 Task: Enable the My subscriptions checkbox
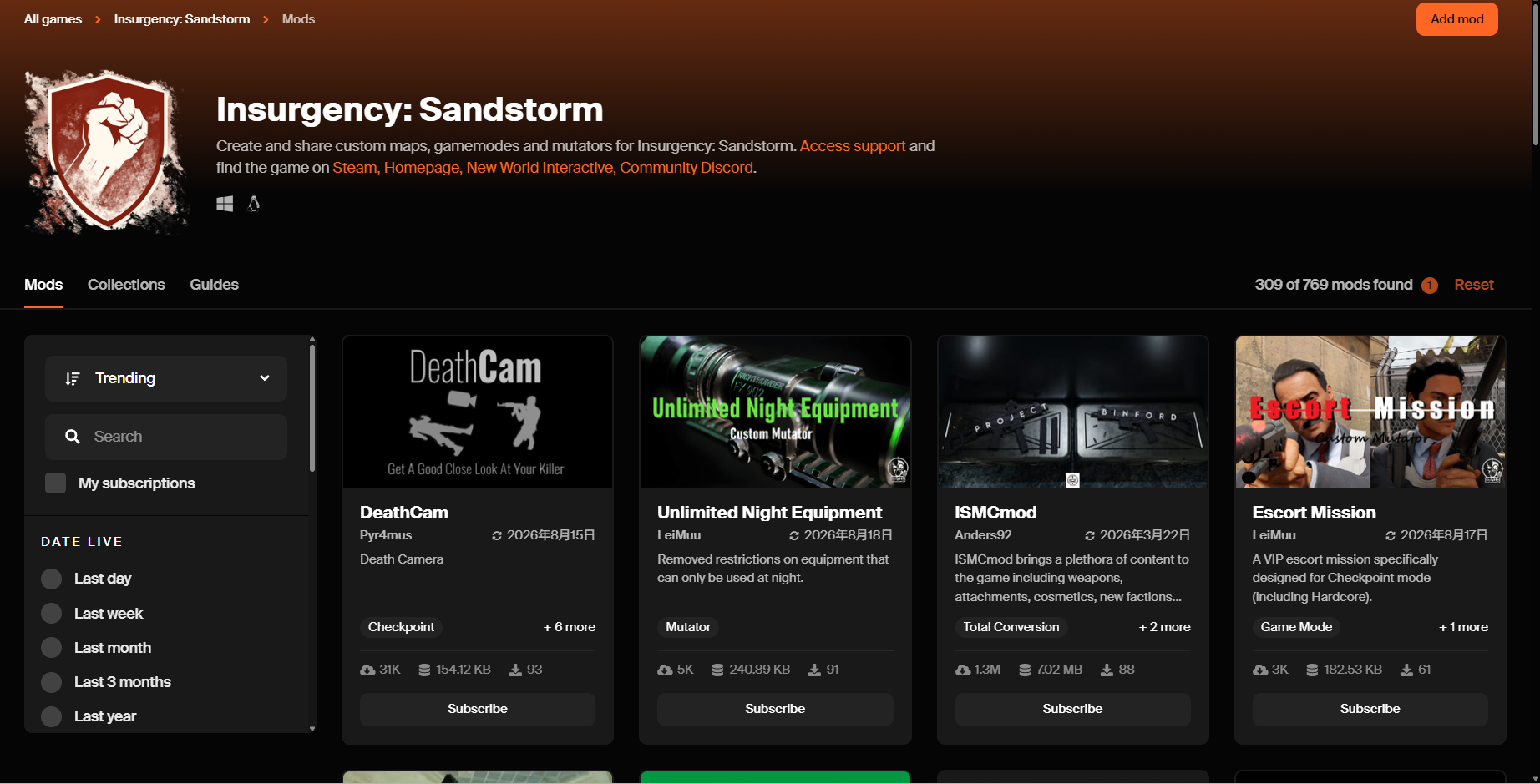[55, 483]
